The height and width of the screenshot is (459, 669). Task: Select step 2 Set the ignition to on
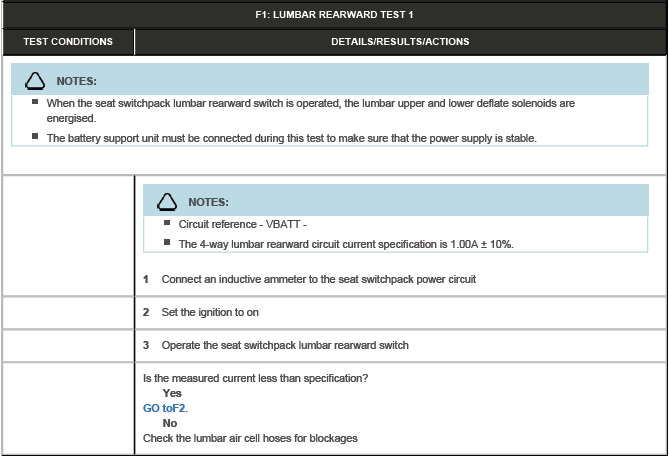coord(210,312)
